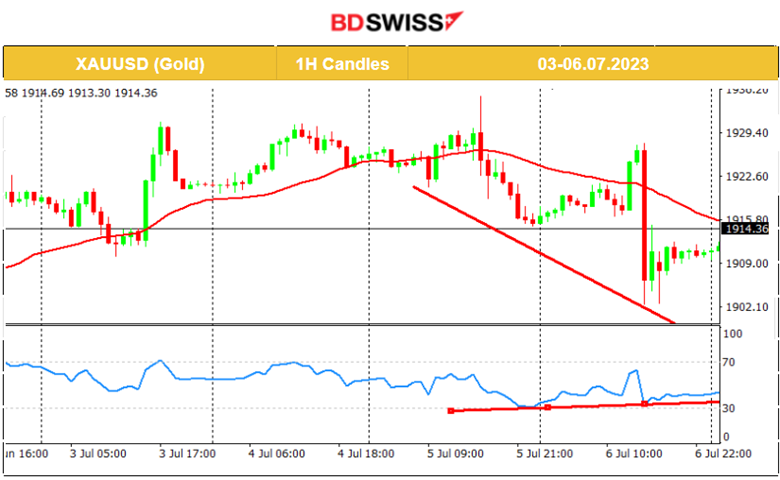Click the 5 Jul 09:00 time label
The width and height of the screenshot is (780, 480).
point(455,454)
